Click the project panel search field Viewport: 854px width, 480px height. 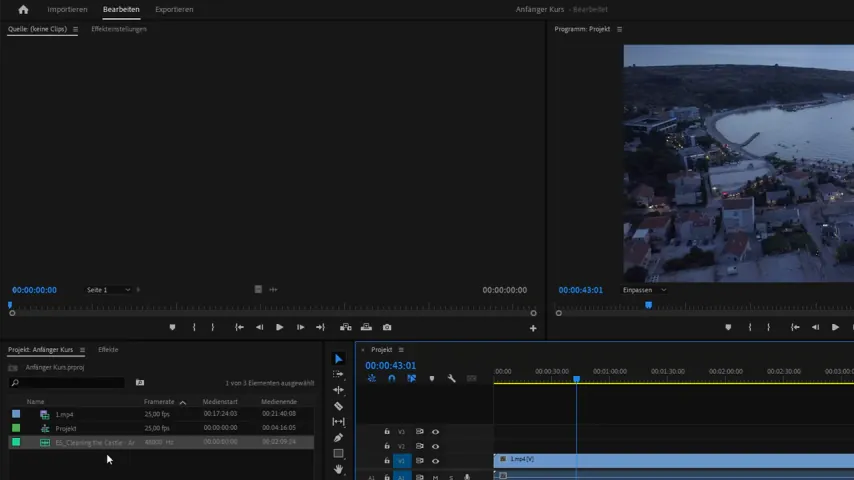(x=67, y=383)
